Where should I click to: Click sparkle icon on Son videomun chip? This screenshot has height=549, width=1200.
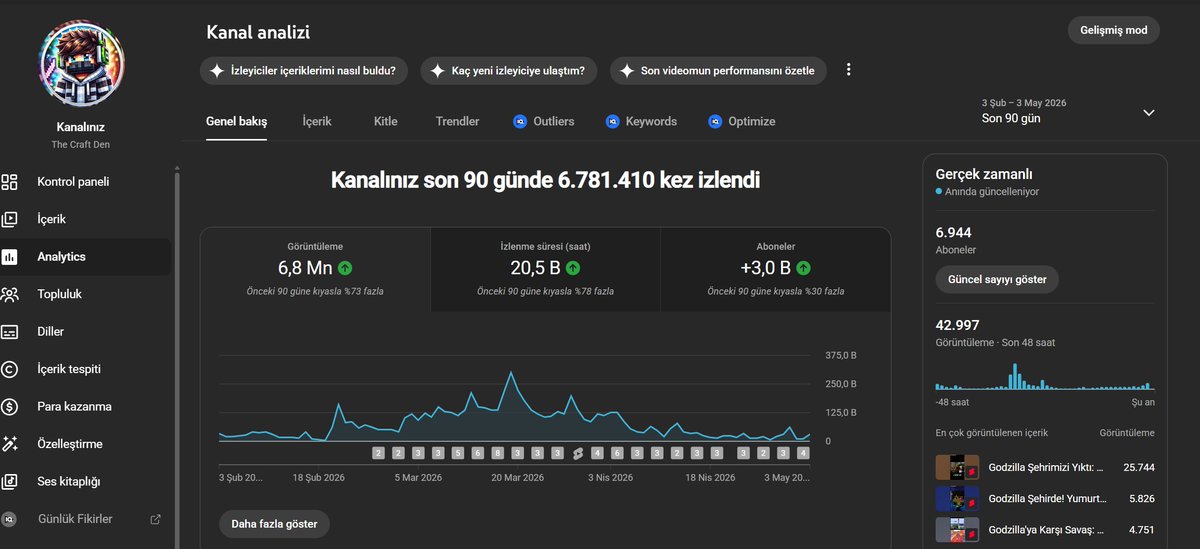(x=626, y=71)
